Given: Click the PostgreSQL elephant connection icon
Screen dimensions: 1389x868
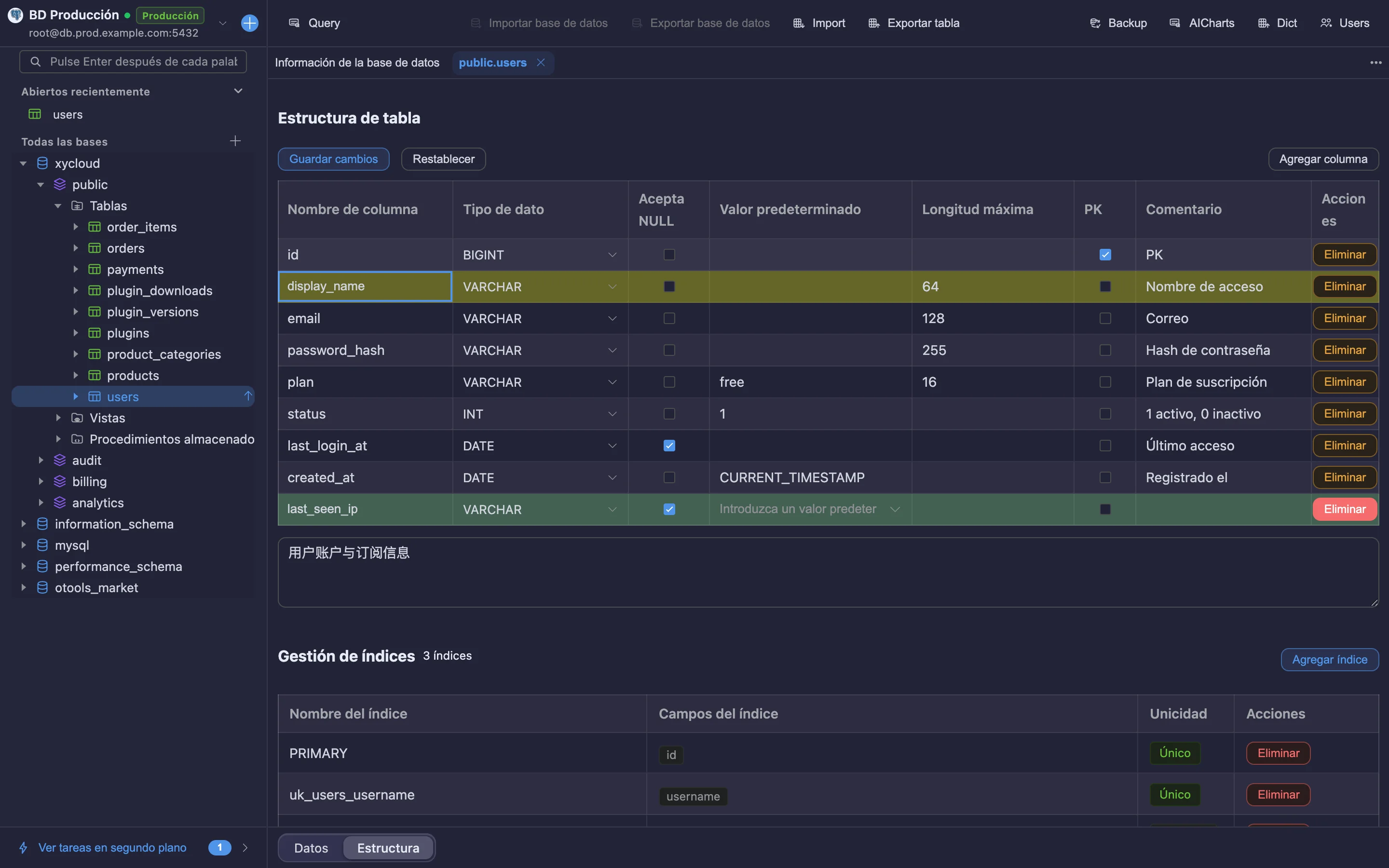Looking at the screenshot, I should point(15,15).
